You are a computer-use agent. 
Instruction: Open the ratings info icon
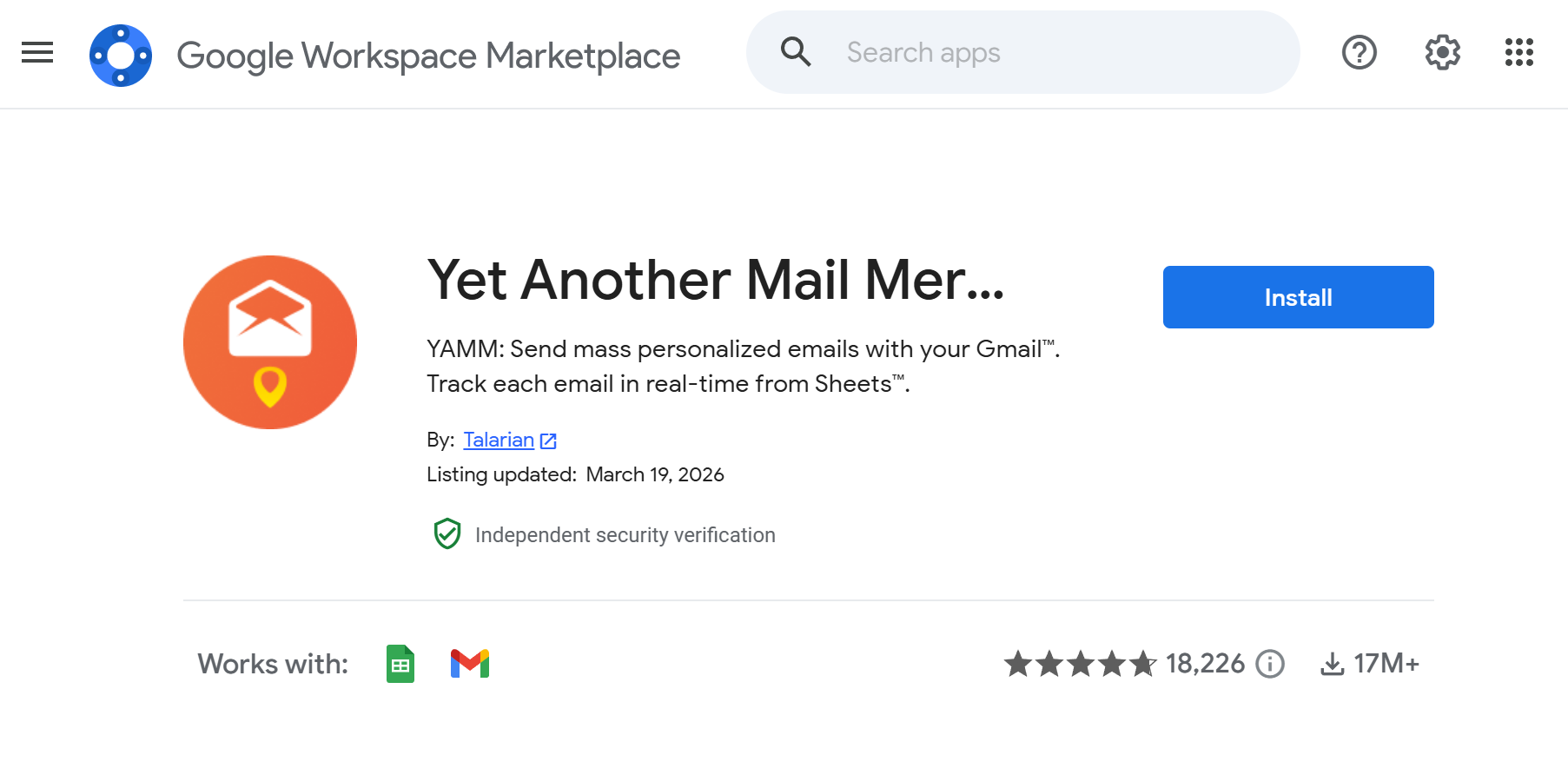1270,664
